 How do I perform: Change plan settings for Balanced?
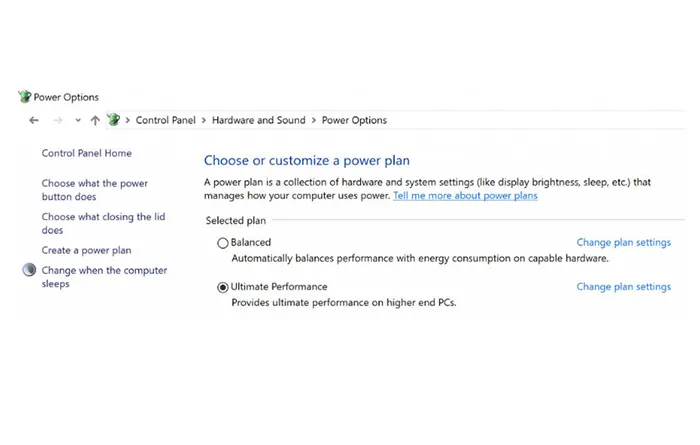click(x=623, y=242)
